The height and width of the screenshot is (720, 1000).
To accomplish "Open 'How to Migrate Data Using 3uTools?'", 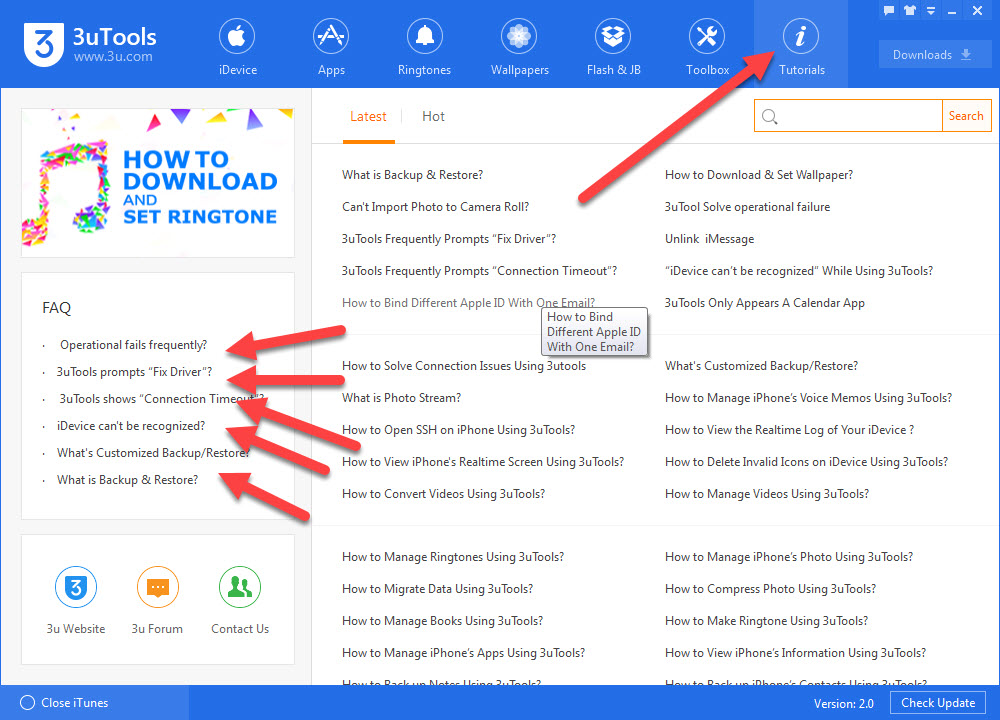I will click(438, 589).
